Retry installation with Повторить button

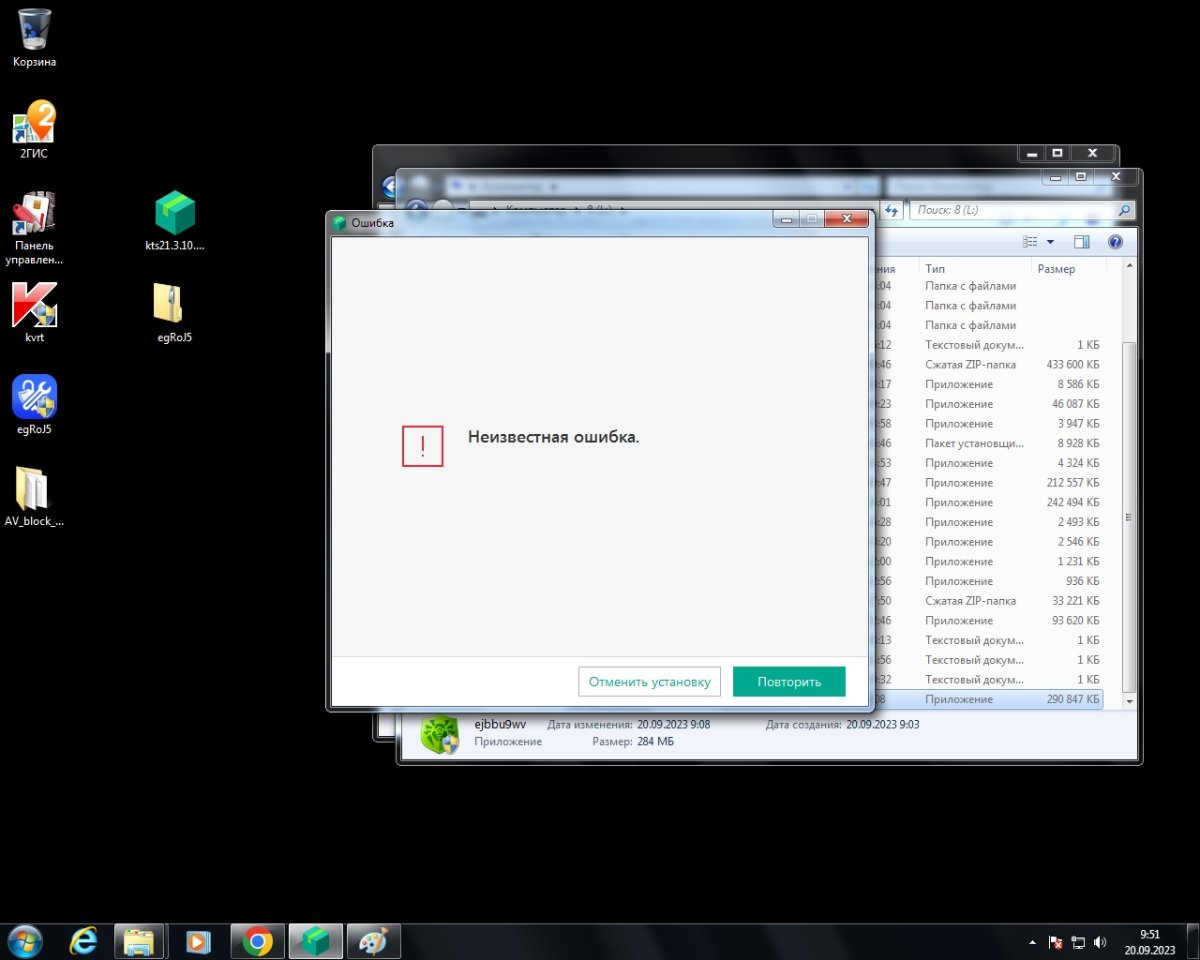coord(789,682)
